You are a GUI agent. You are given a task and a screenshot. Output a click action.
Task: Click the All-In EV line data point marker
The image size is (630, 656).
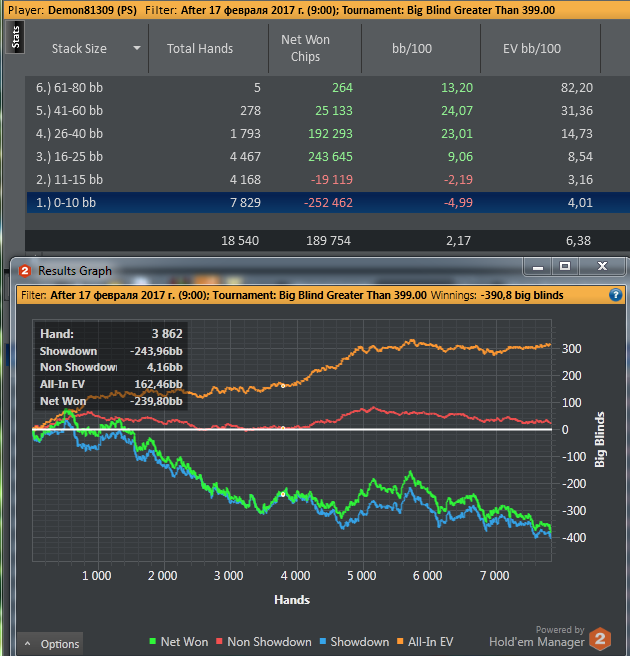point(283,386)
